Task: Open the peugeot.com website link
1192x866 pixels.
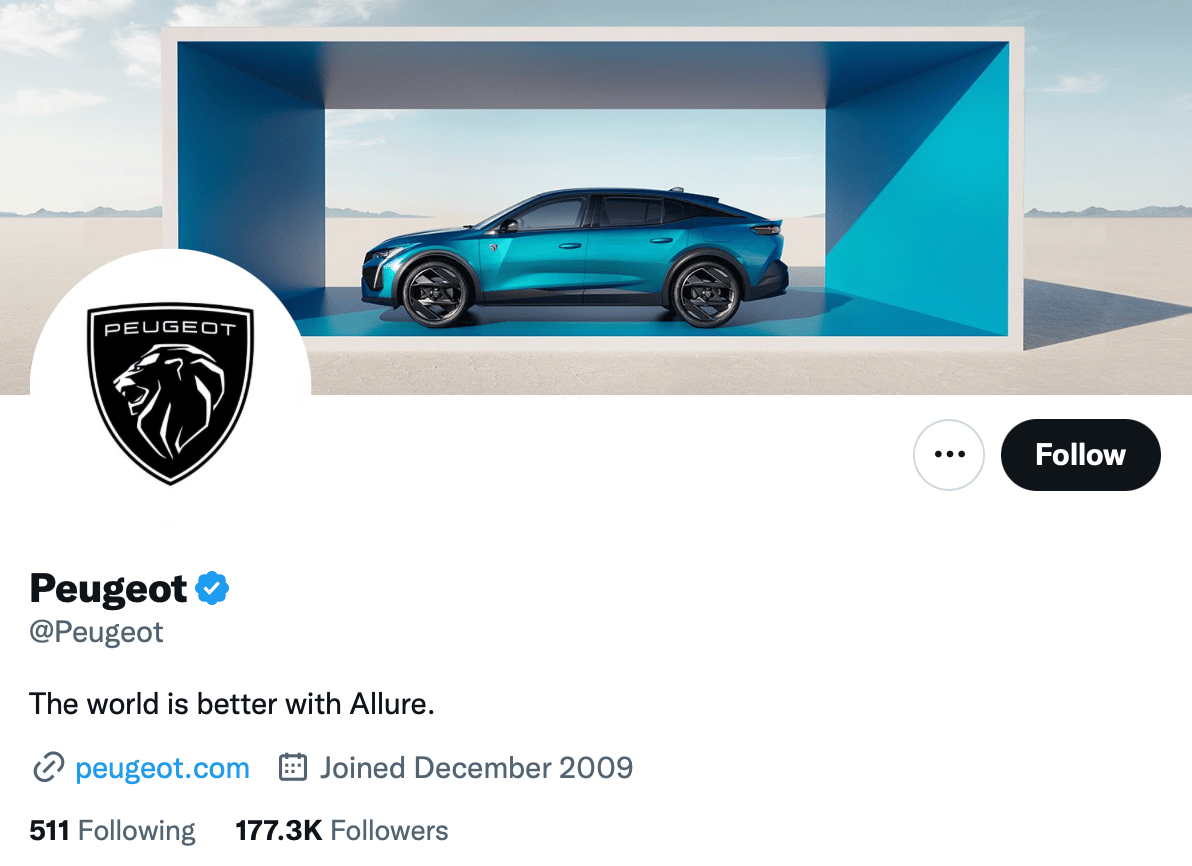Action: [162, 768]
